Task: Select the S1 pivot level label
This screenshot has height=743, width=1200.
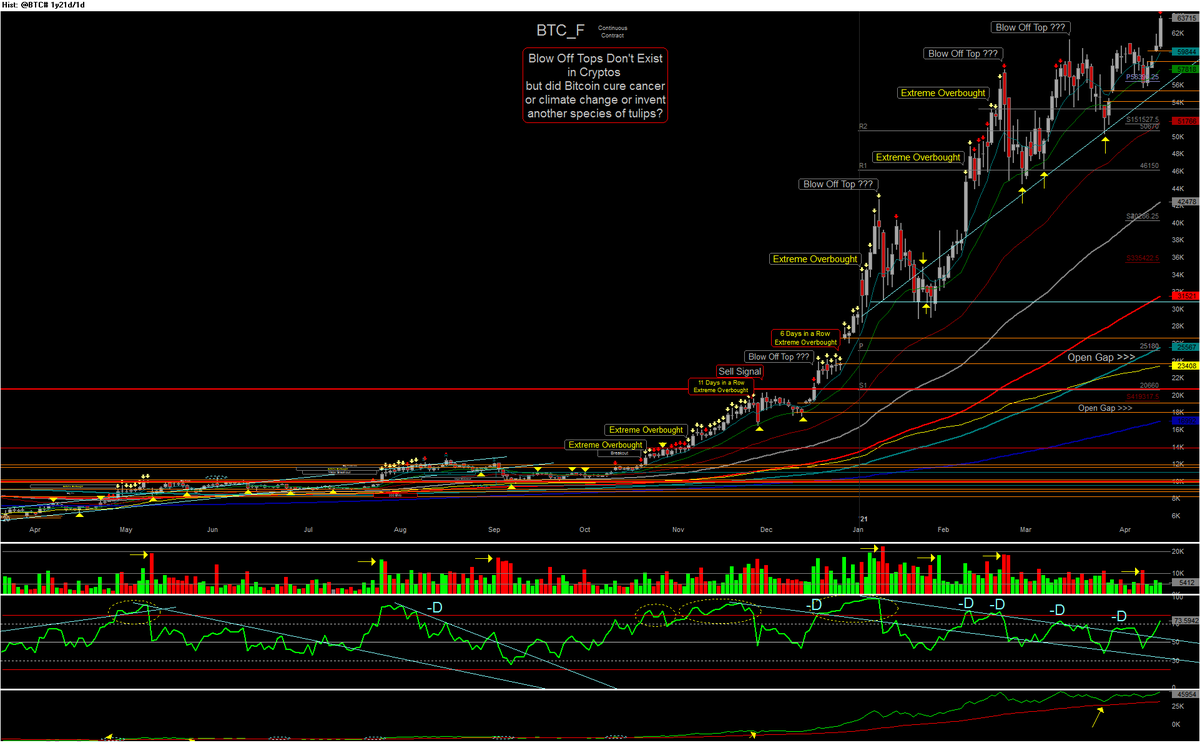Action: coord(862,385)
